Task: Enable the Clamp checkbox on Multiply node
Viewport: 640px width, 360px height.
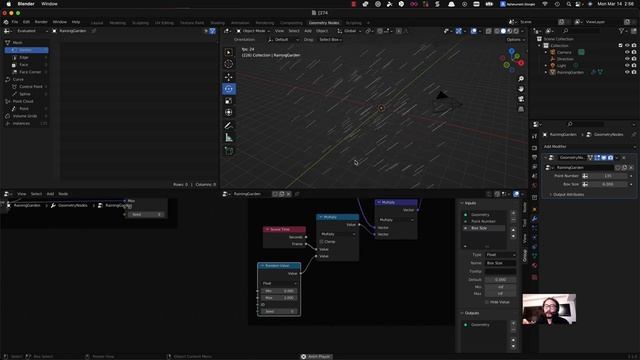Action: tap(322, 242)
